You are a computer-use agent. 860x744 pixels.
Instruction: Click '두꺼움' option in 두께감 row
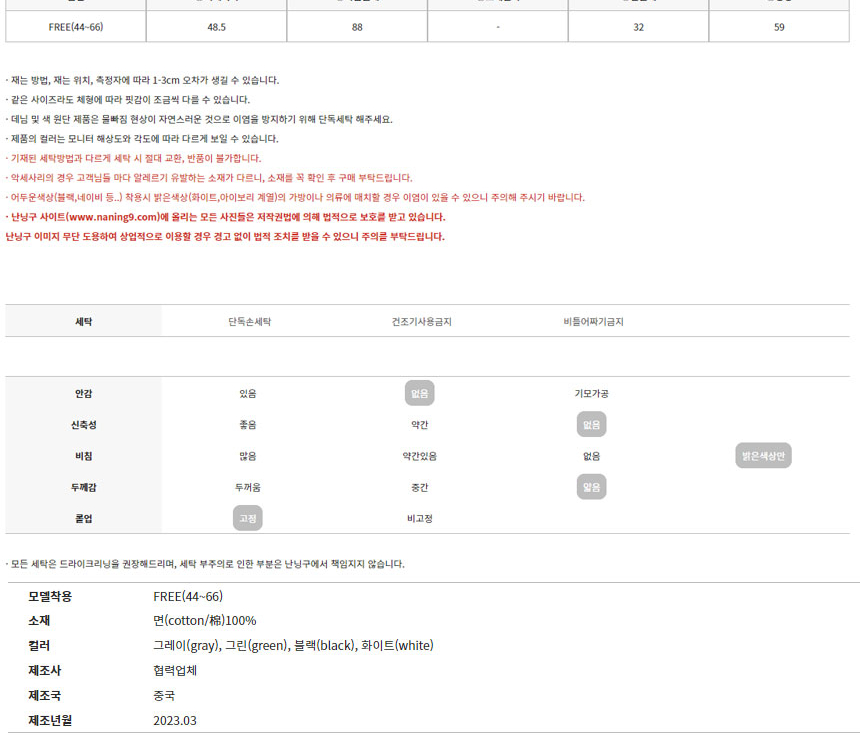tap(248, 487)
